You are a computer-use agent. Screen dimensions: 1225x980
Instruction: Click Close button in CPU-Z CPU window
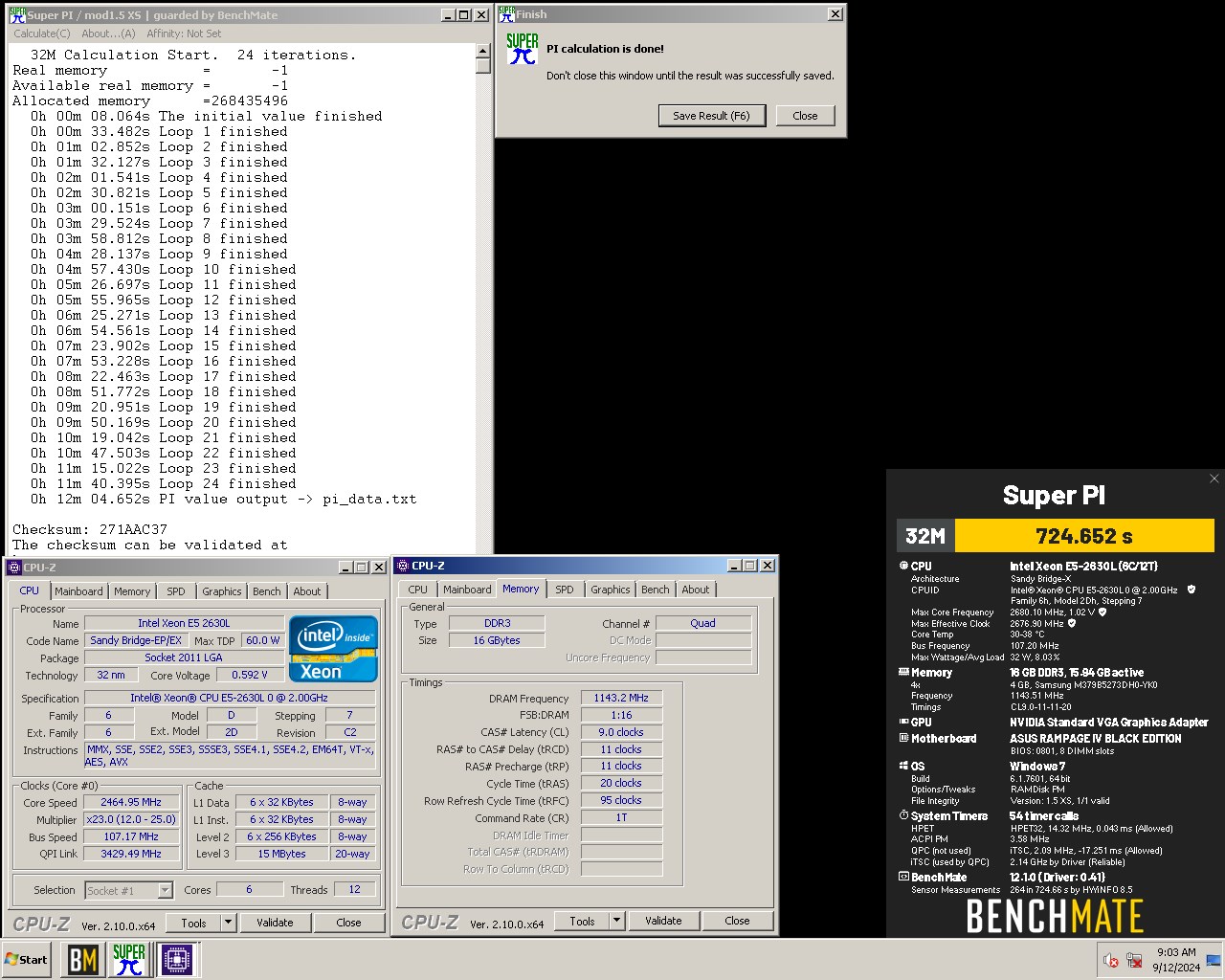[348, 923]
